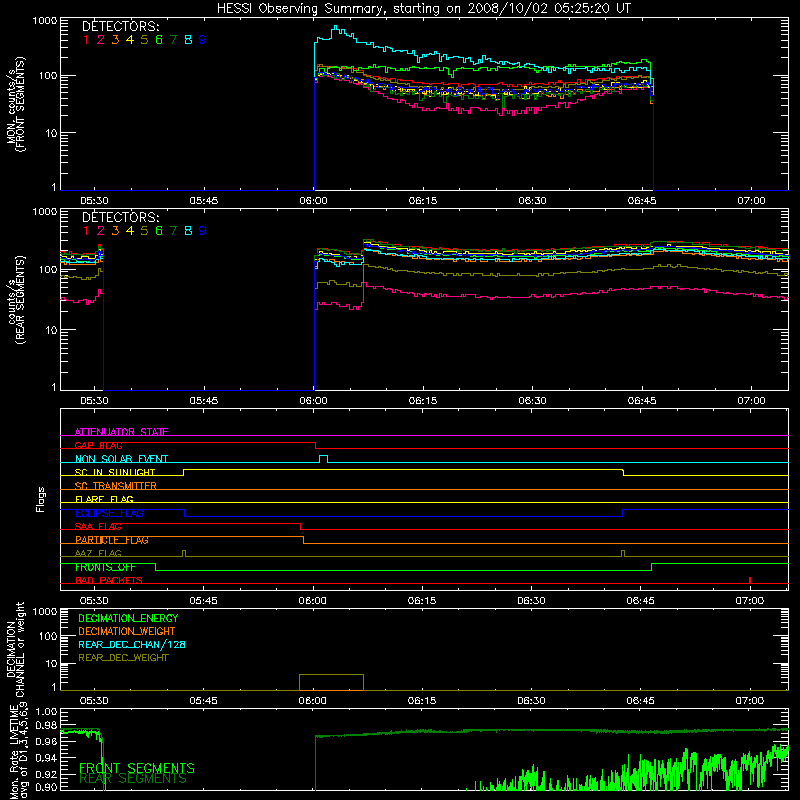Select the REAR_DEC_WEIGHT legend entry
This screenshot has height=800, width=800.
(x=123, y=658)
